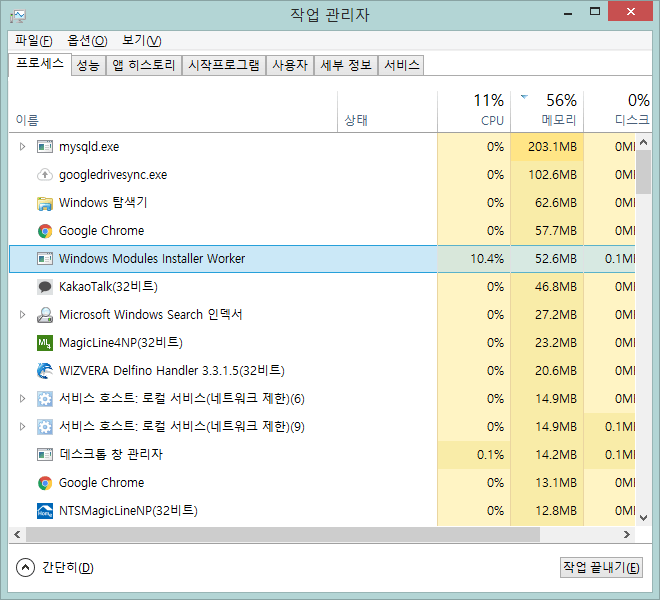Click the Windows Modules Installer Worker name

[152, 259]
